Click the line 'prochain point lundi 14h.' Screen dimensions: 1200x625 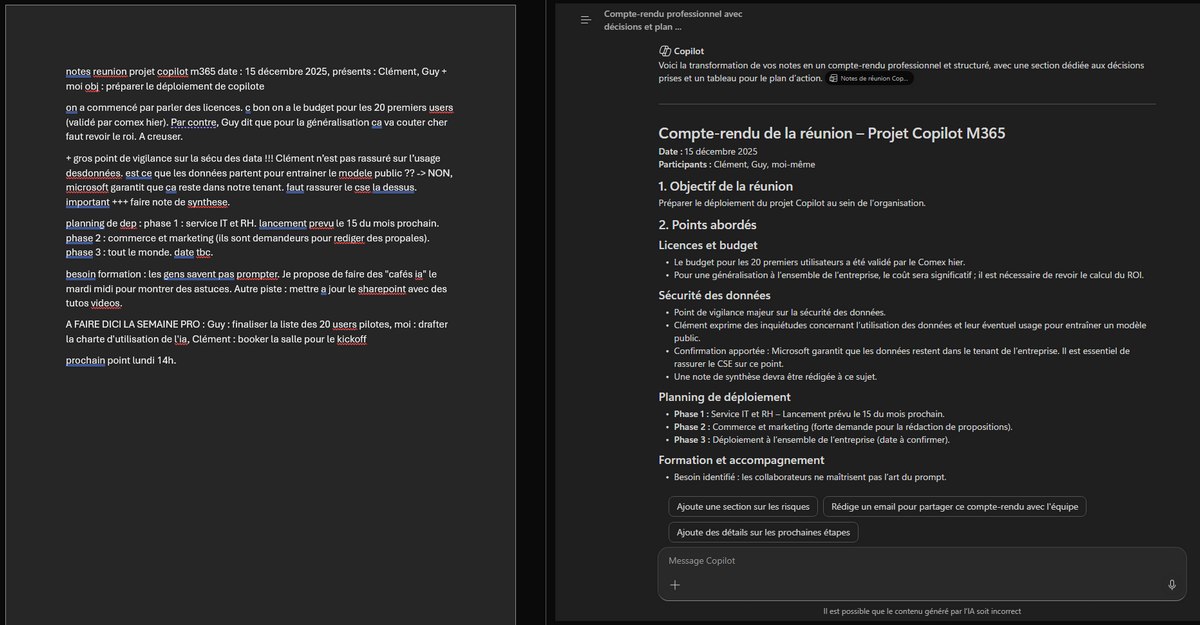click(121, 360)
